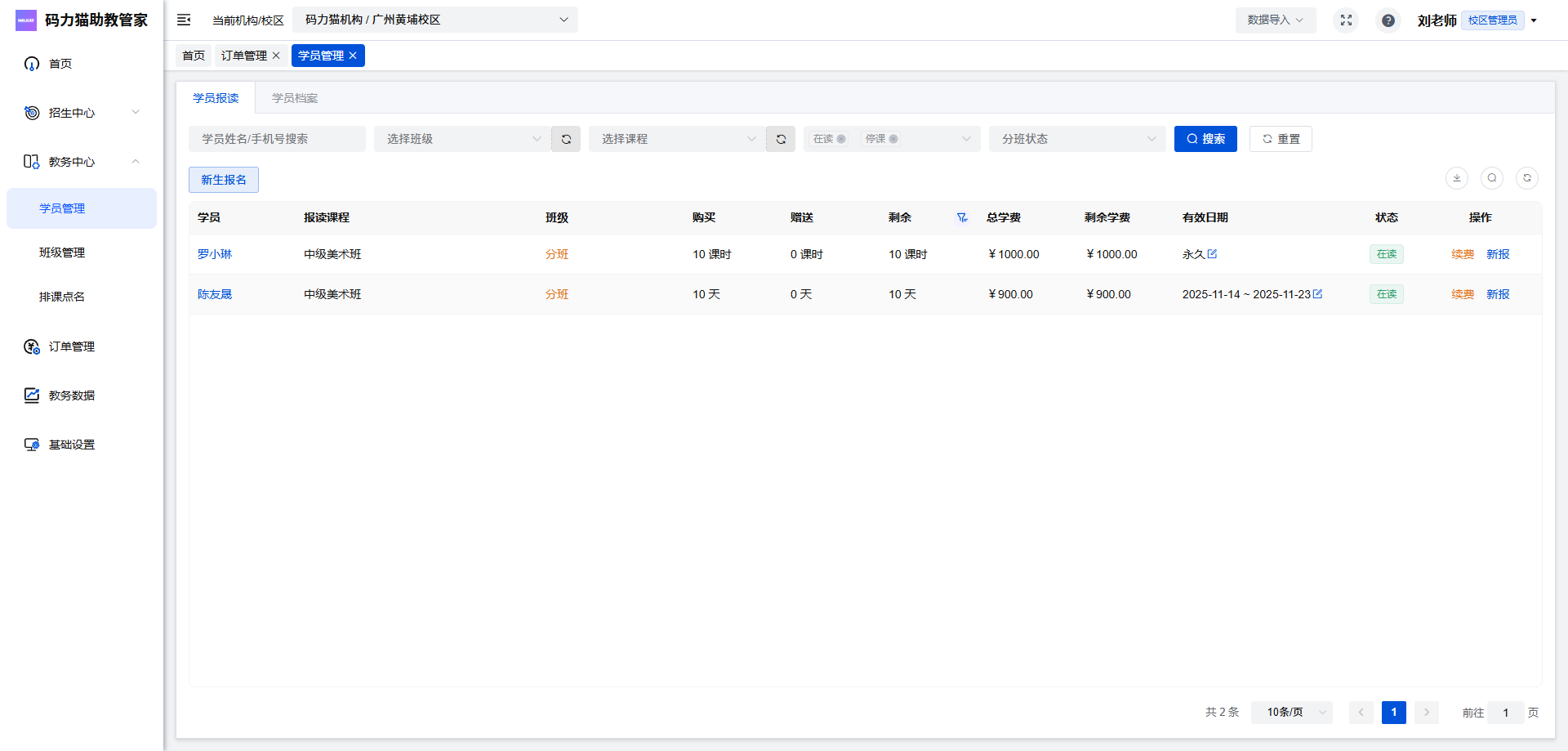Focus the 学员姓名/手机号搜索 input field
Image resolution: width=1568 pixels, height=751 pixels.
pyautogui.click(x=277, y=139)
